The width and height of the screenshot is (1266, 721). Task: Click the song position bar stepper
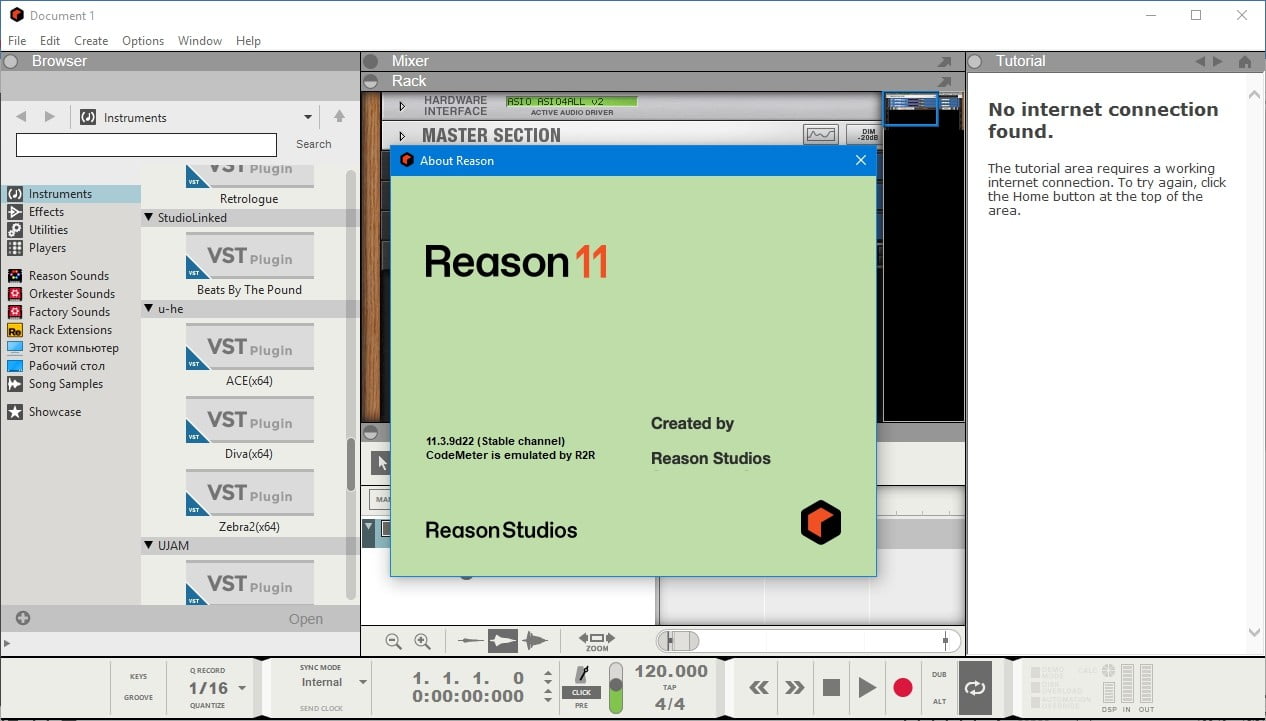[x=547, y=677]
